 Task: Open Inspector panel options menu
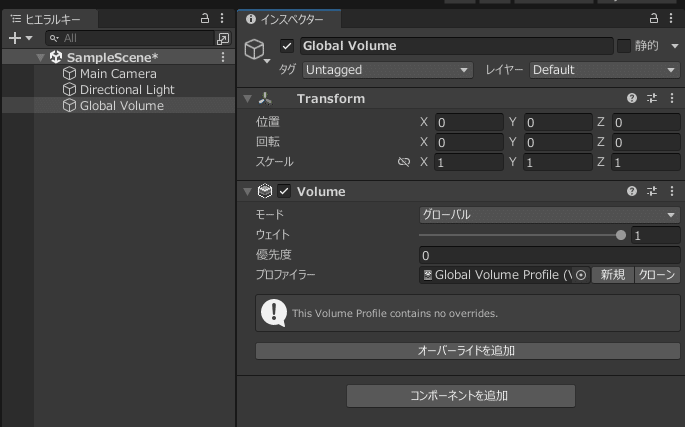[x=671, y=18]
